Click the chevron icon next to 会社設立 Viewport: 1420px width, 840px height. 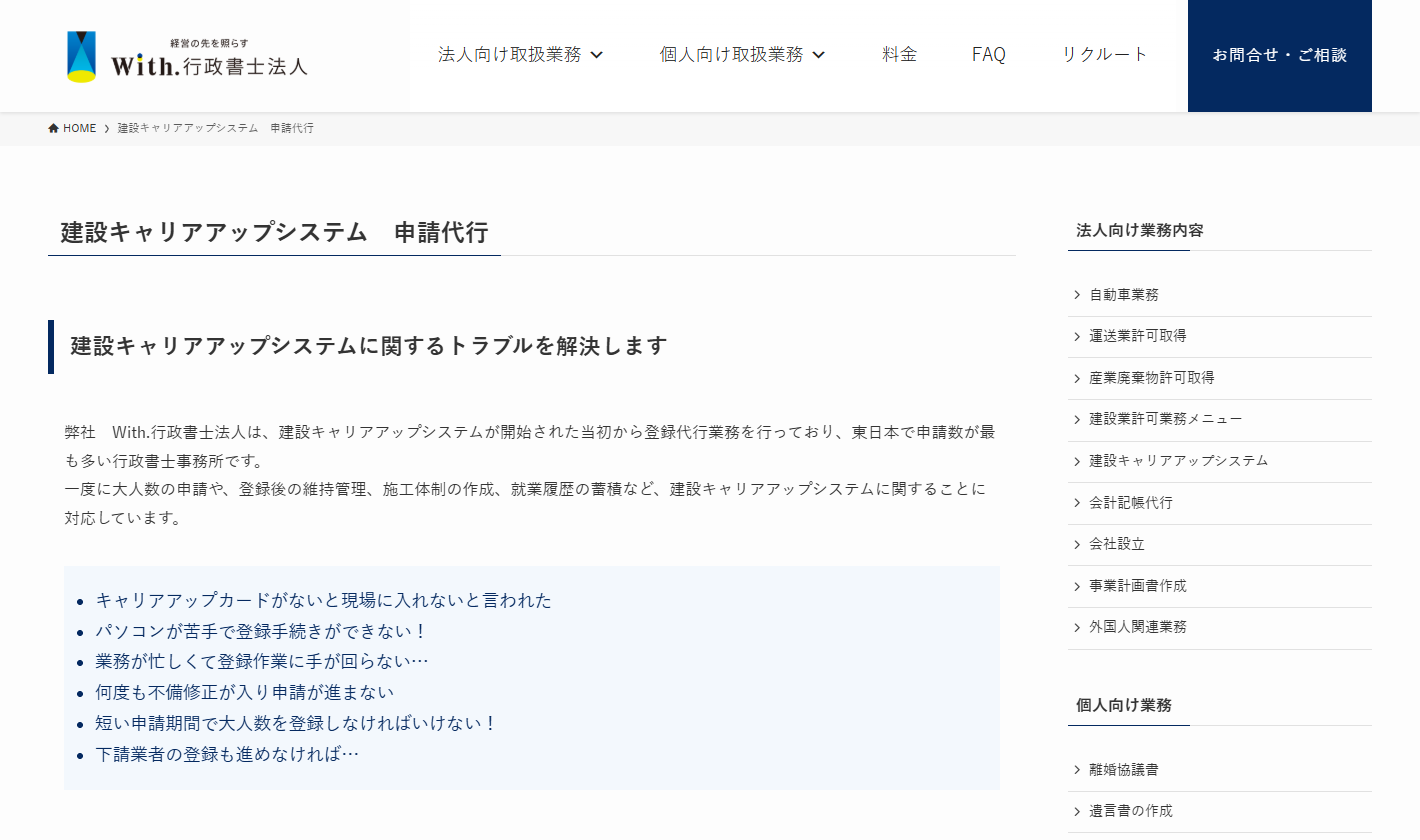tap(1077, 544)
